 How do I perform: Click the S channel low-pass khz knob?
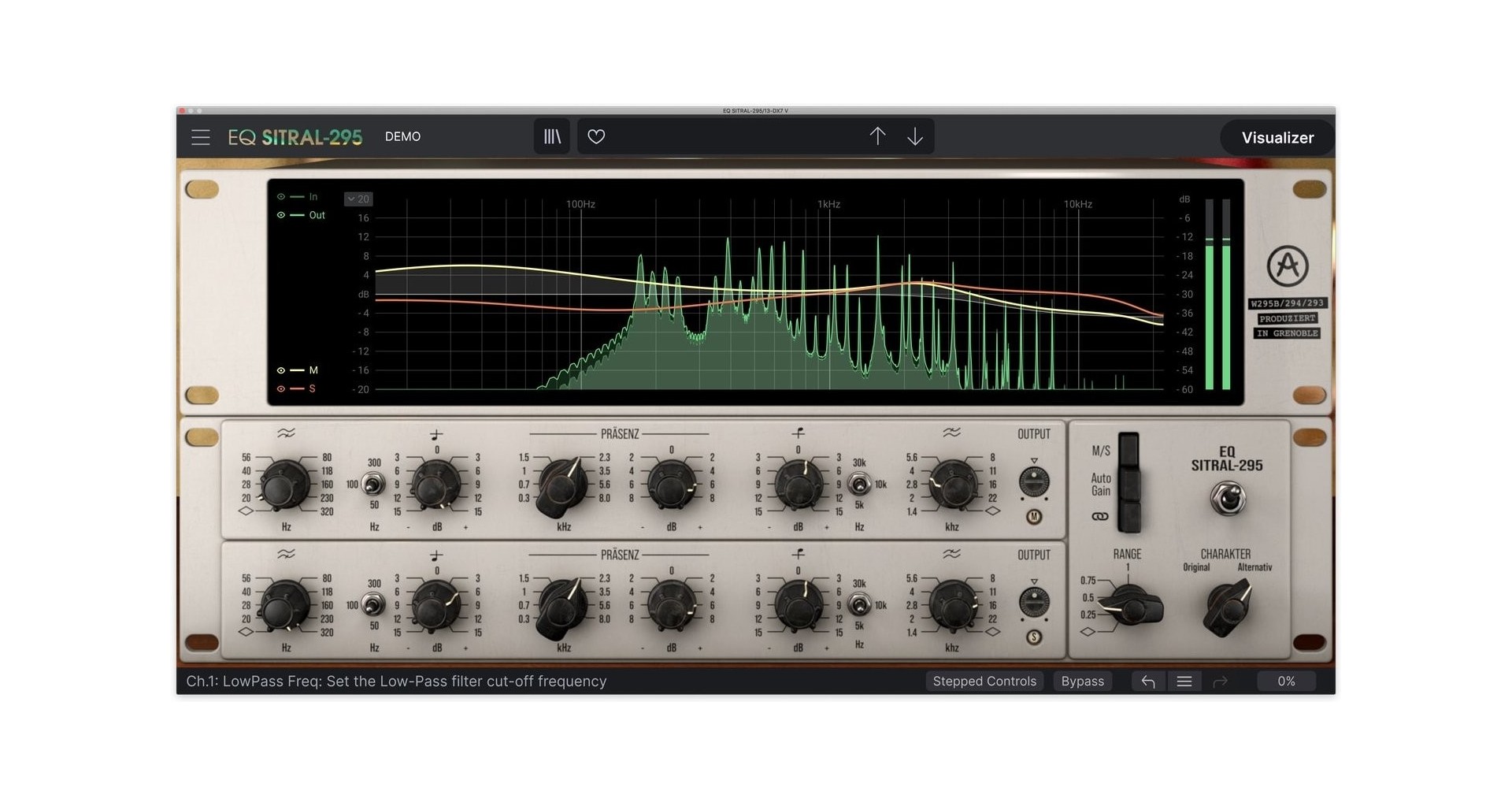coord(953,606)
